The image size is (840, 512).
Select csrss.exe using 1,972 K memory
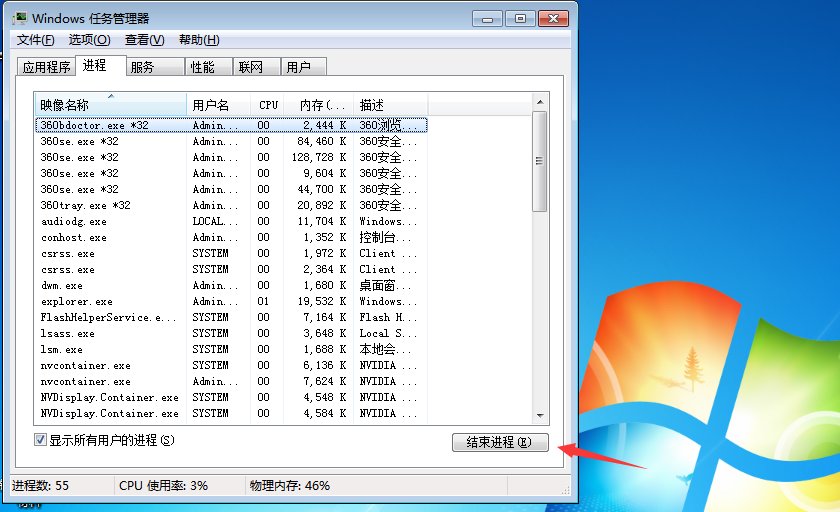tap(231, 253)
